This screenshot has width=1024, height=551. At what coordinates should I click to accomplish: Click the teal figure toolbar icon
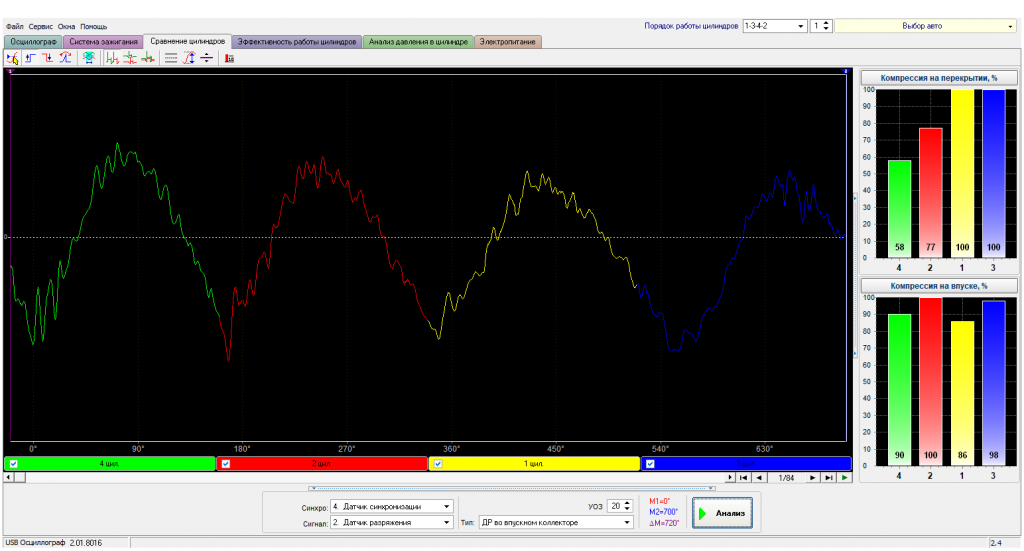(88, 58)
